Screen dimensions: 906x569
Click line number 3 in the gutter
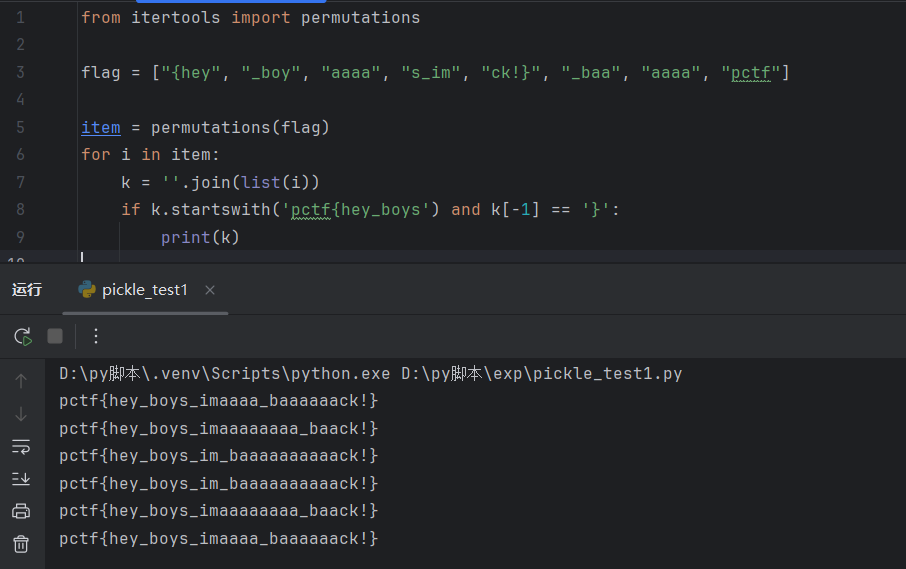pos(20,72)
